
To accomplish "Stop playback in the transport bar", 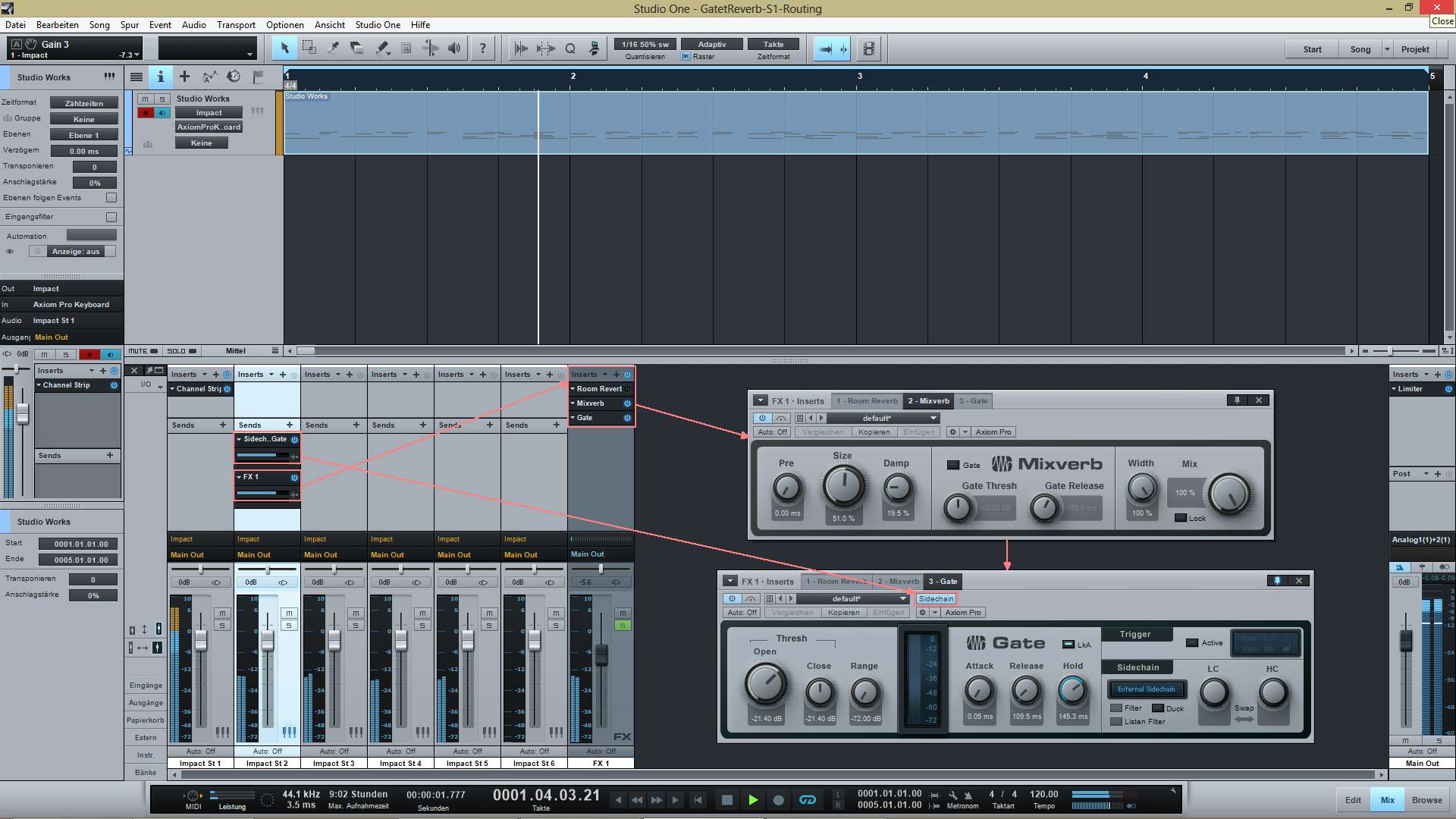I will click(726, 800).
